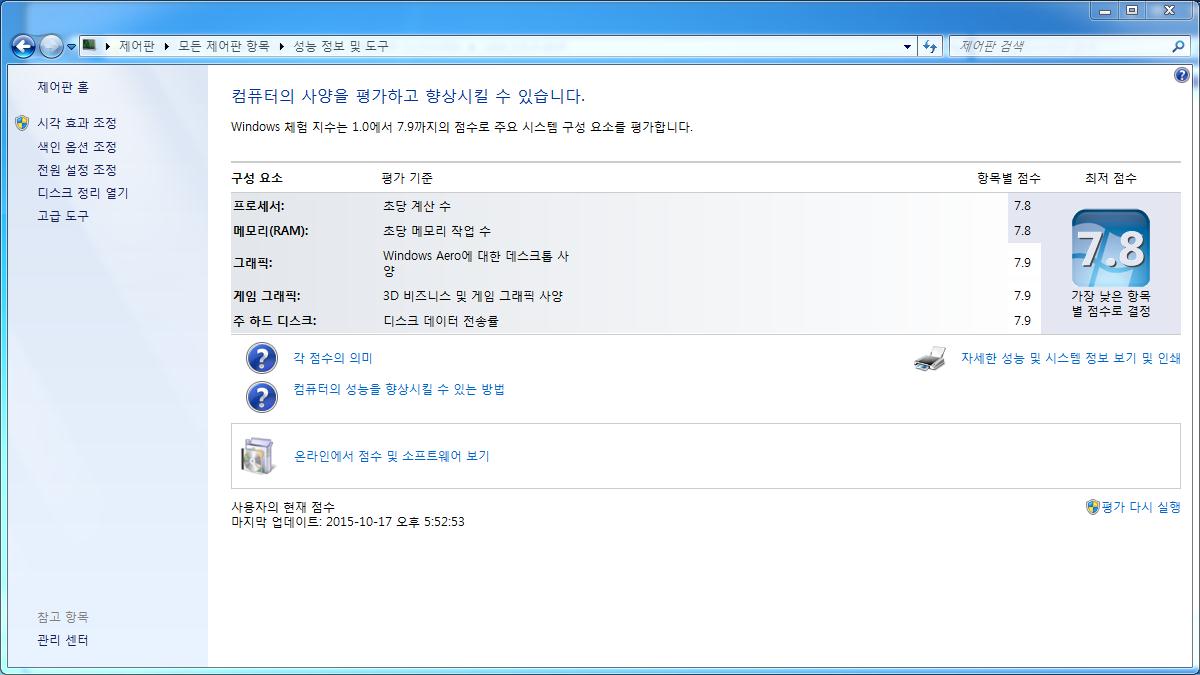The image size is (1200, 675).
Task: Click the 가장 낮은 항목별 점수로 결정 caption
Action: coord(1111,303)
